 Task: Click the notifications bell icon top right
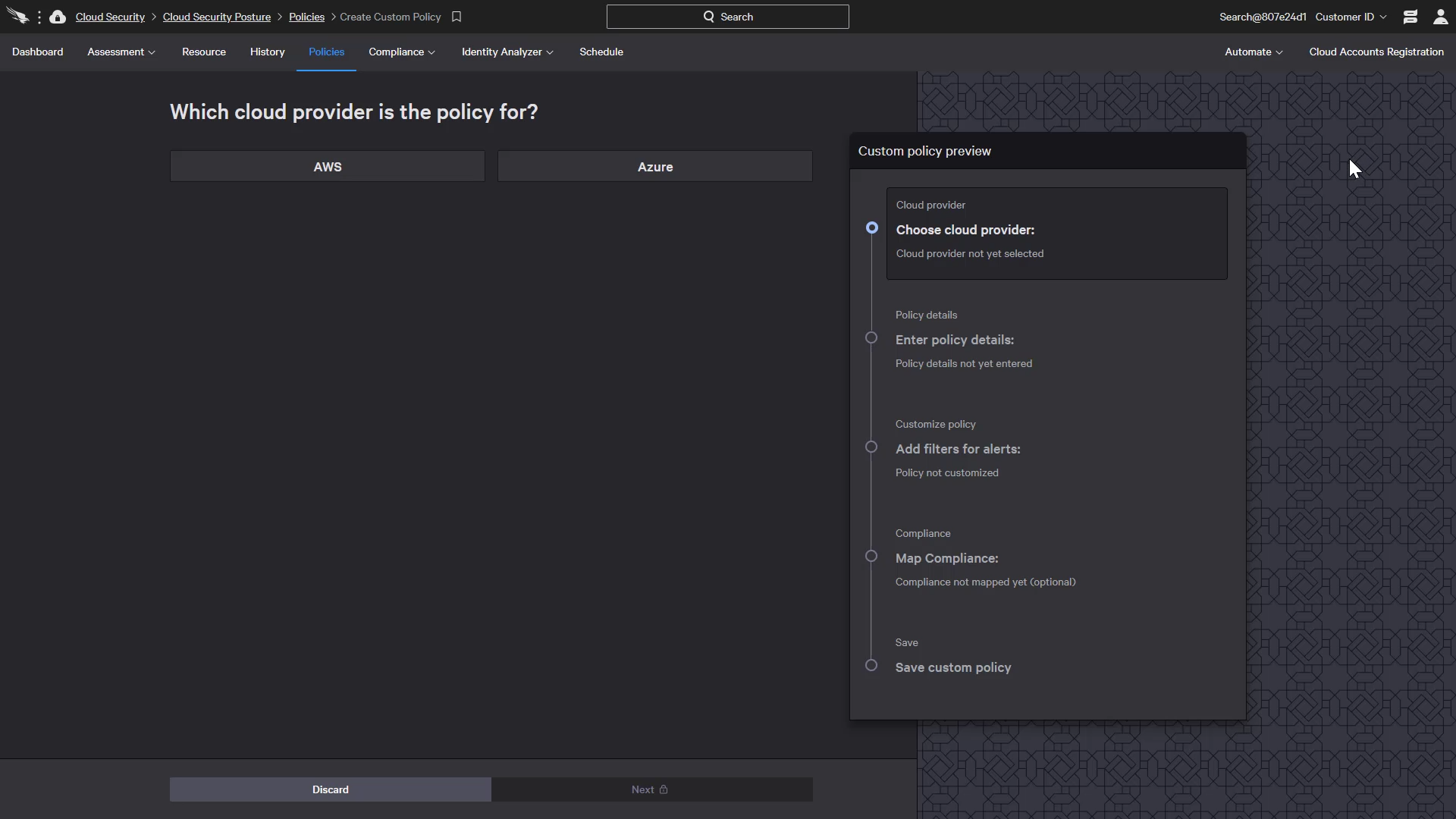[1410, 15]
